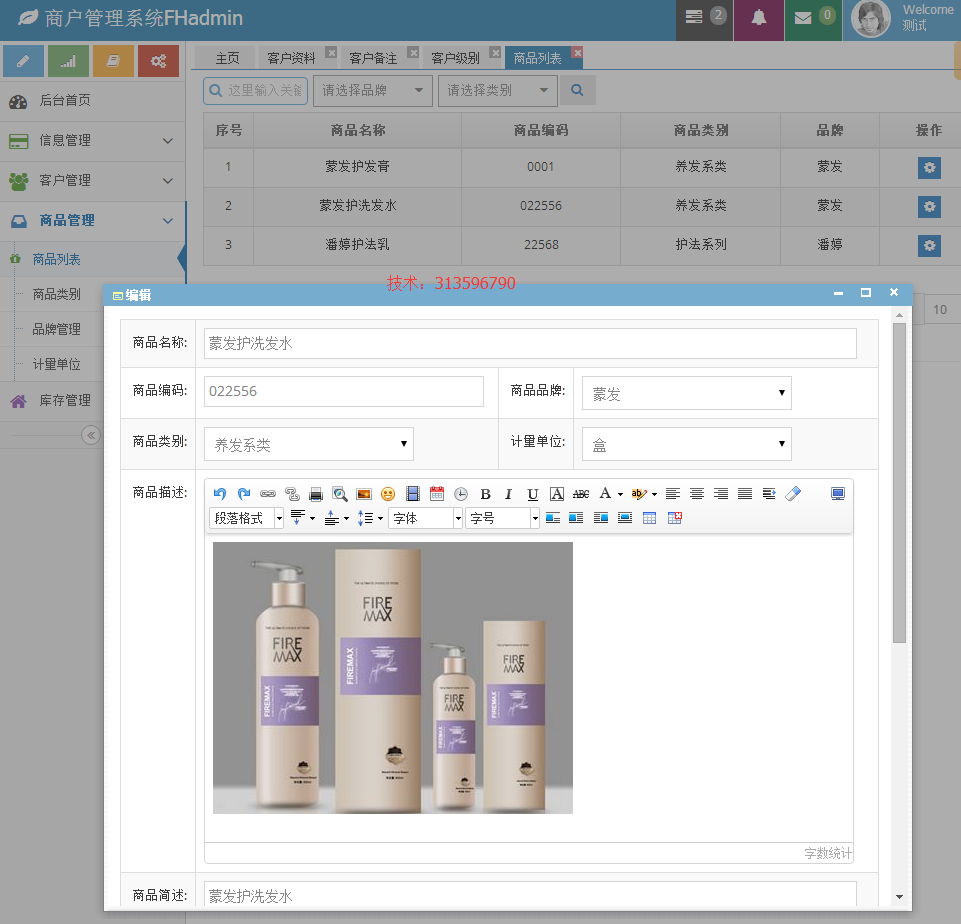Click the undo icon in editor toolbar

coord(219,494)
